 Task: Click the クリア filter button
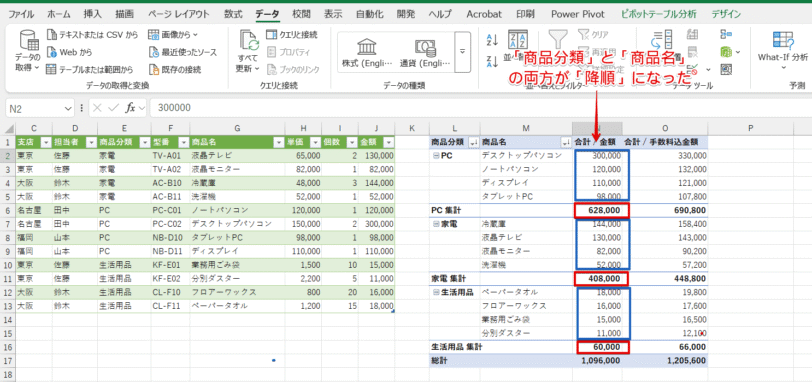593,35
